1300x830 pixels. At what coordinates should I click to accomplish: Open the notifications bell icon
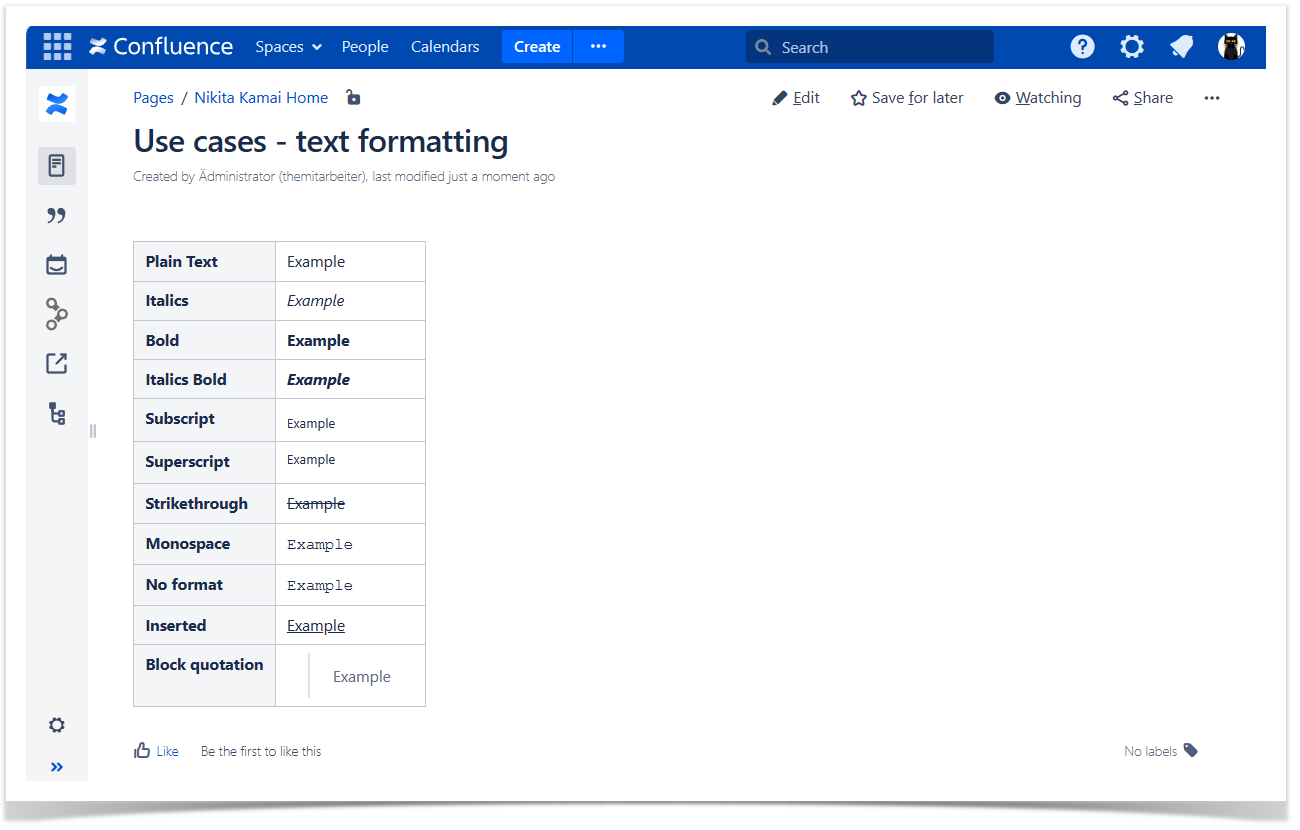coord(1182,47)
